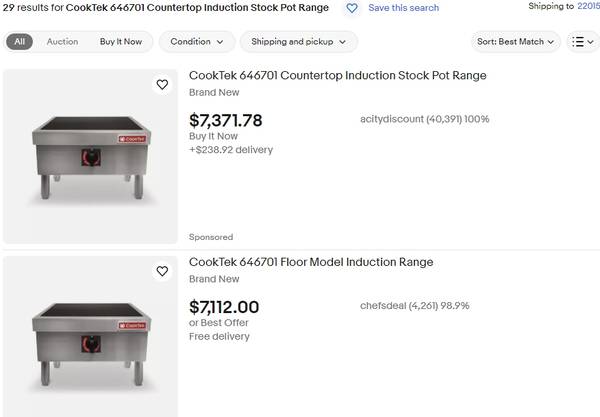Filter by Buy It Now tab

tap(120, 42)
